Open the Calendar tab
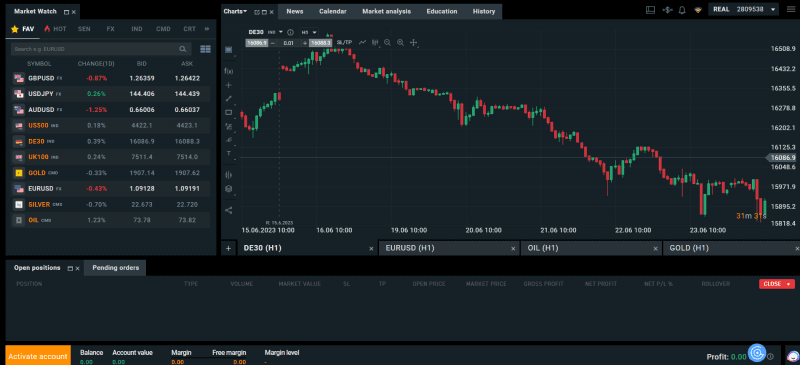This screenshot has height=365, width=800. click(x=333, y=11)
